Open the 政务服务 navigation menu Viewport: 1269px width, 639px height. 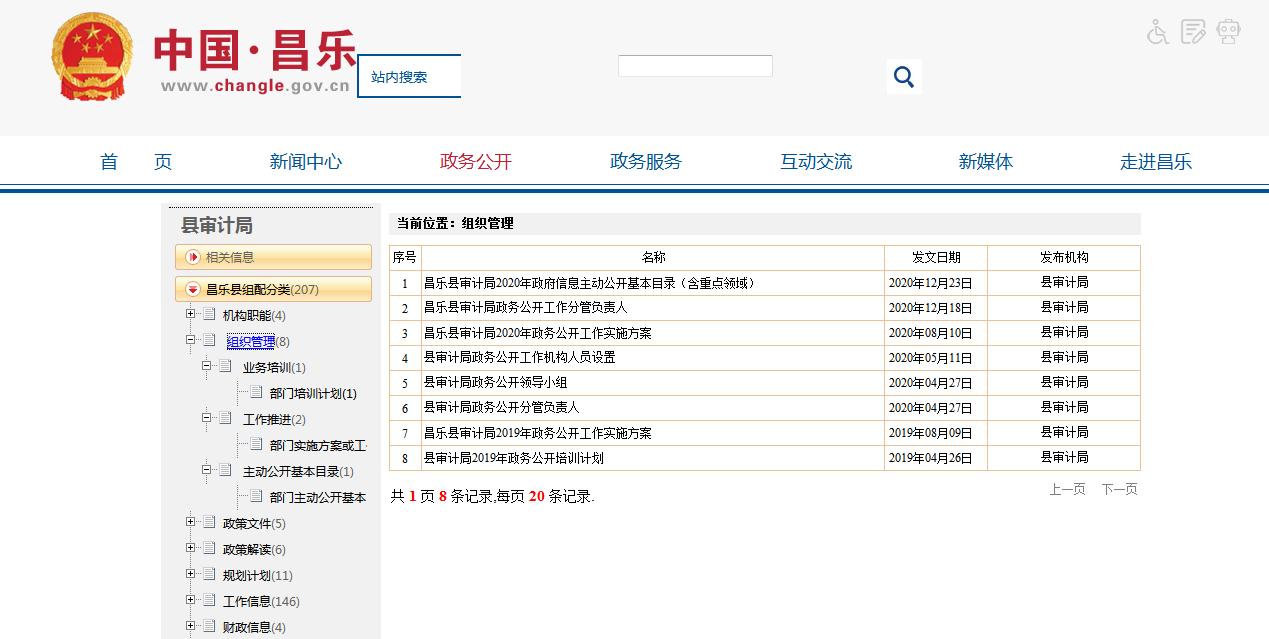point(645,162)
